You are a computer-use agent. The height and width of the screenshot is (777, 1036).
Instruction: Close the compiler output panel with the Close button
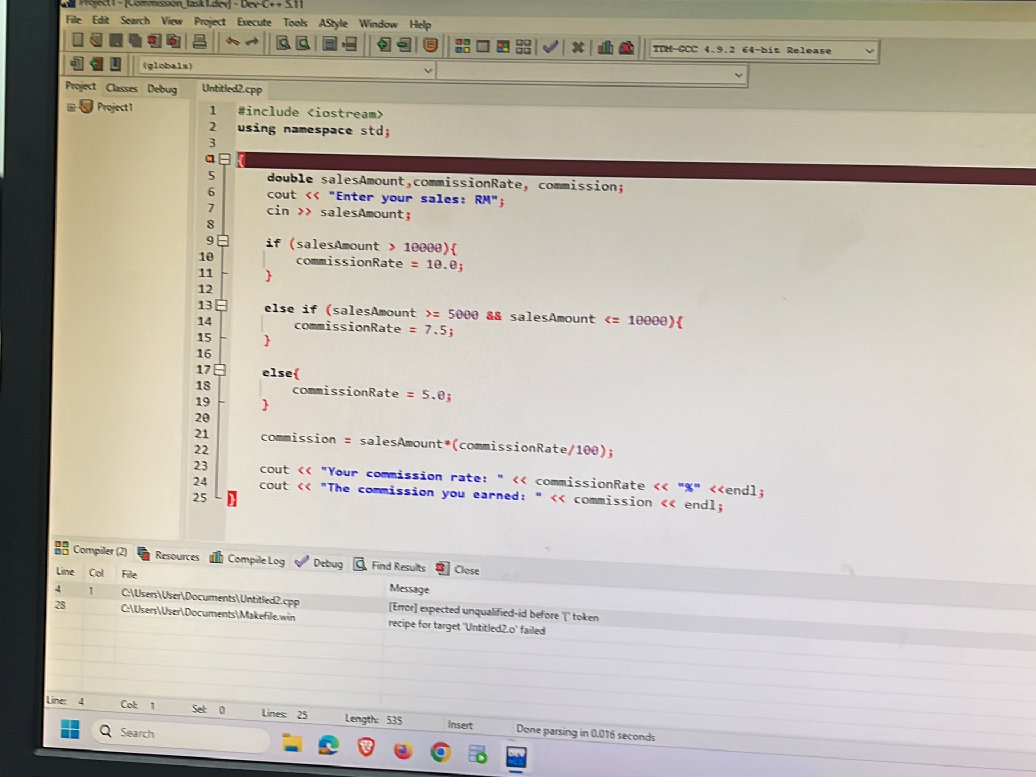point(464,568)
